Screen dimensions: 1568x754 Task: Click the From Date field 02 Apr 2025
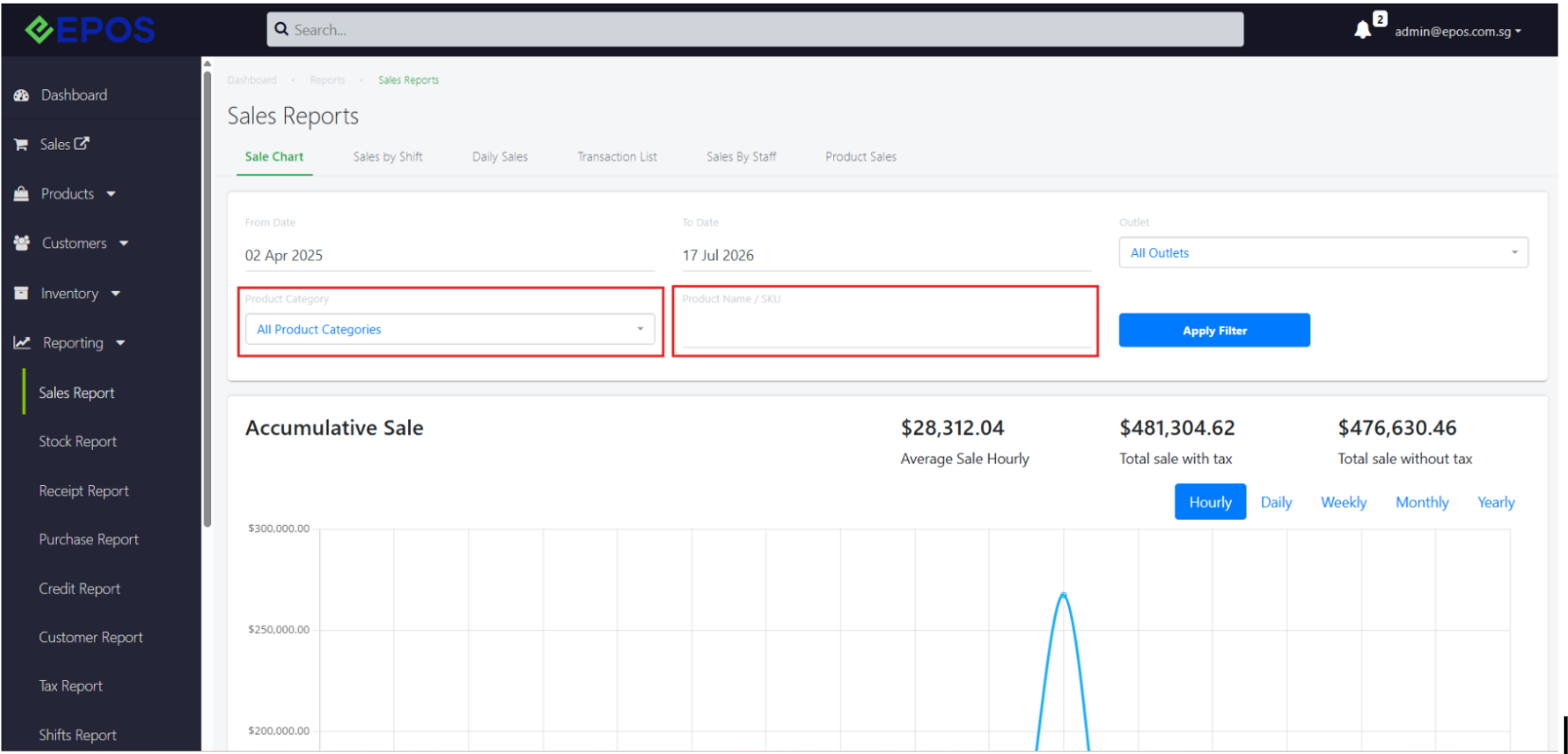[450, 256]
